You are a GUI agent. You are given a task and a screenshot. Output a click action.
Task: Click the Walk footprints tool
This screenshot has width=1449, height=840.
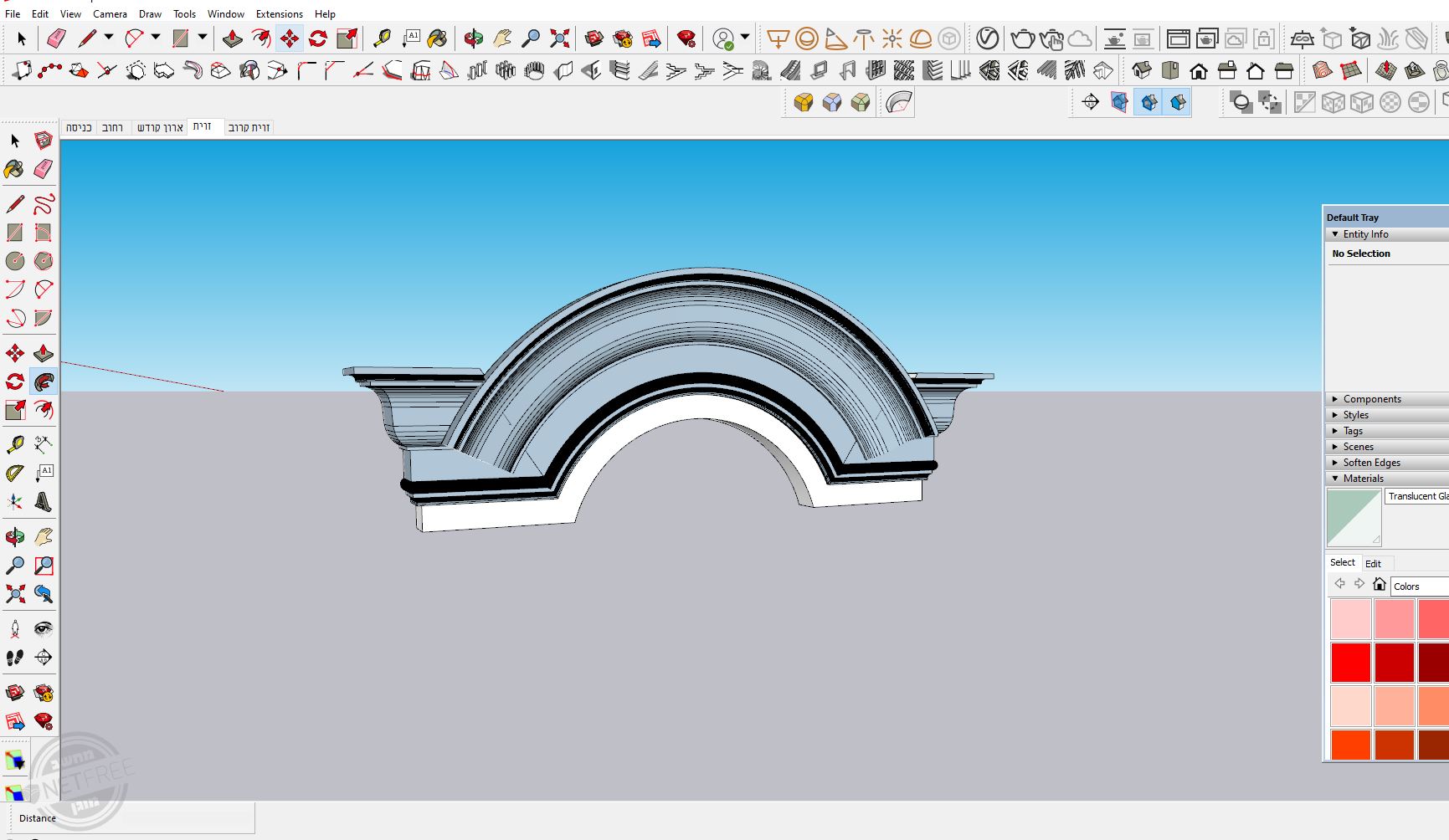[x=15, y=658]
